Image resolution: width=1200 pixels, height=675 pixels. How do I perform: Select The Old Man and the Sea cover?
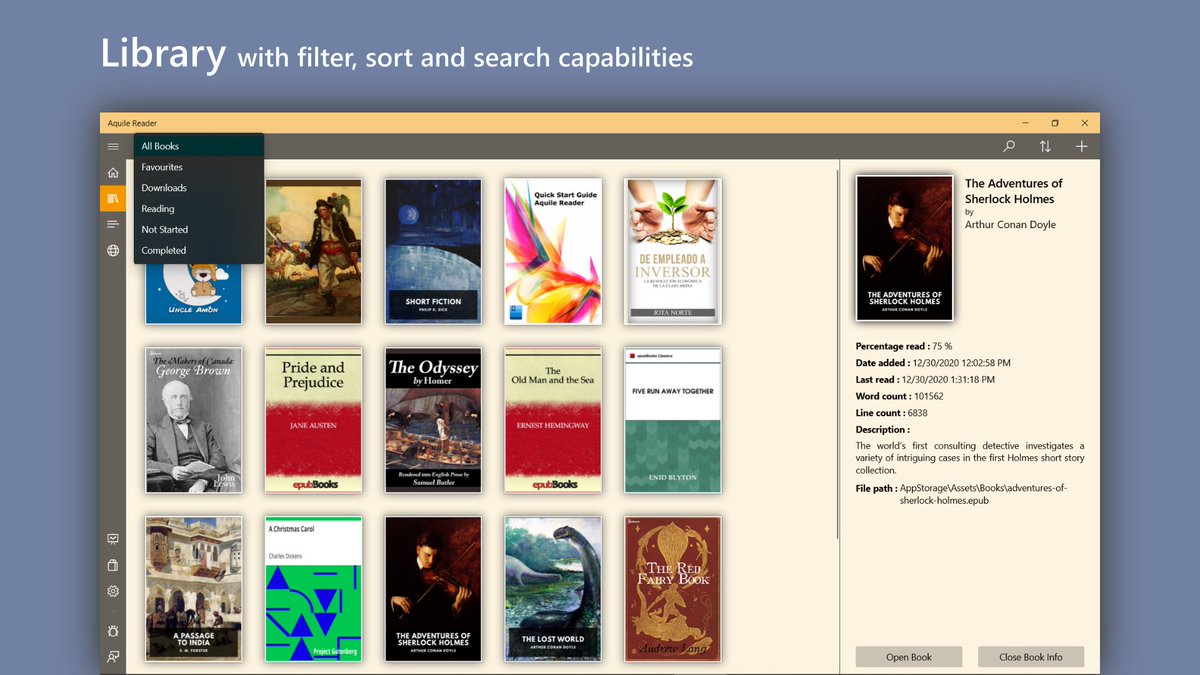[x=554, y=420]
